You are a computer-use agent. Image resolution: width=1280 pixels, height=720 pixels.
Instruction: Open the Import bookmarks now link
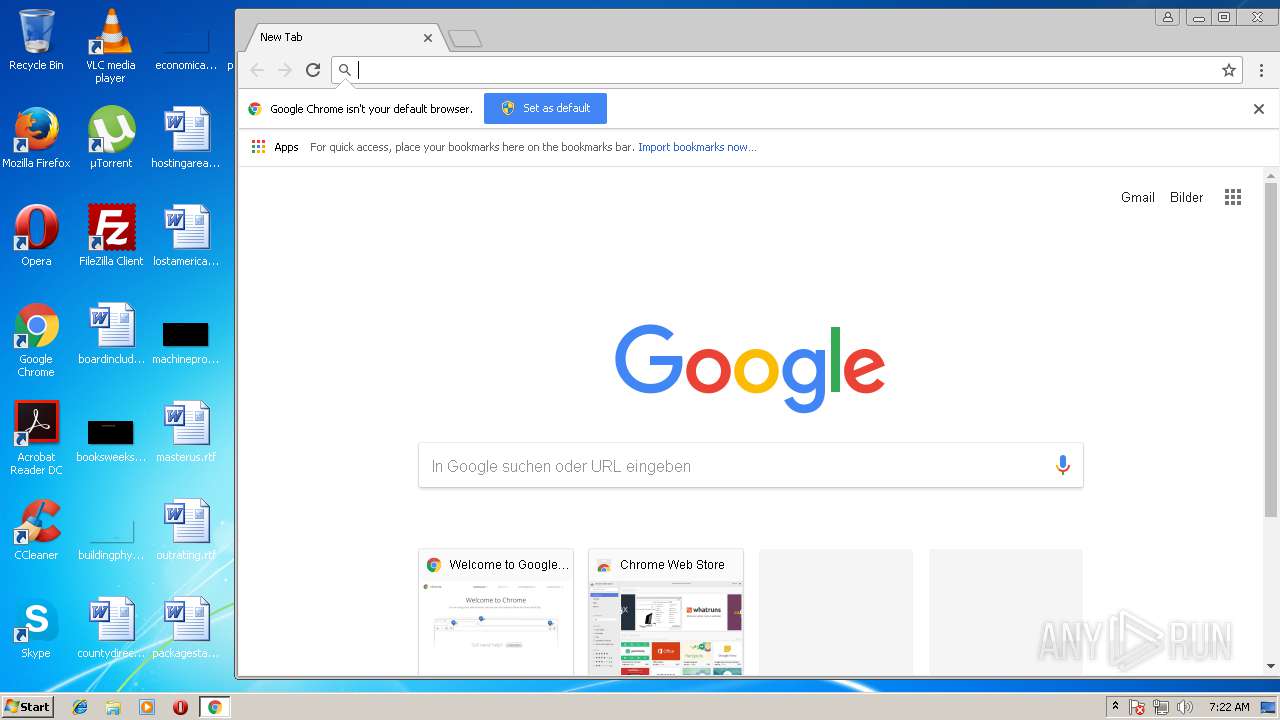pos(697,147)
